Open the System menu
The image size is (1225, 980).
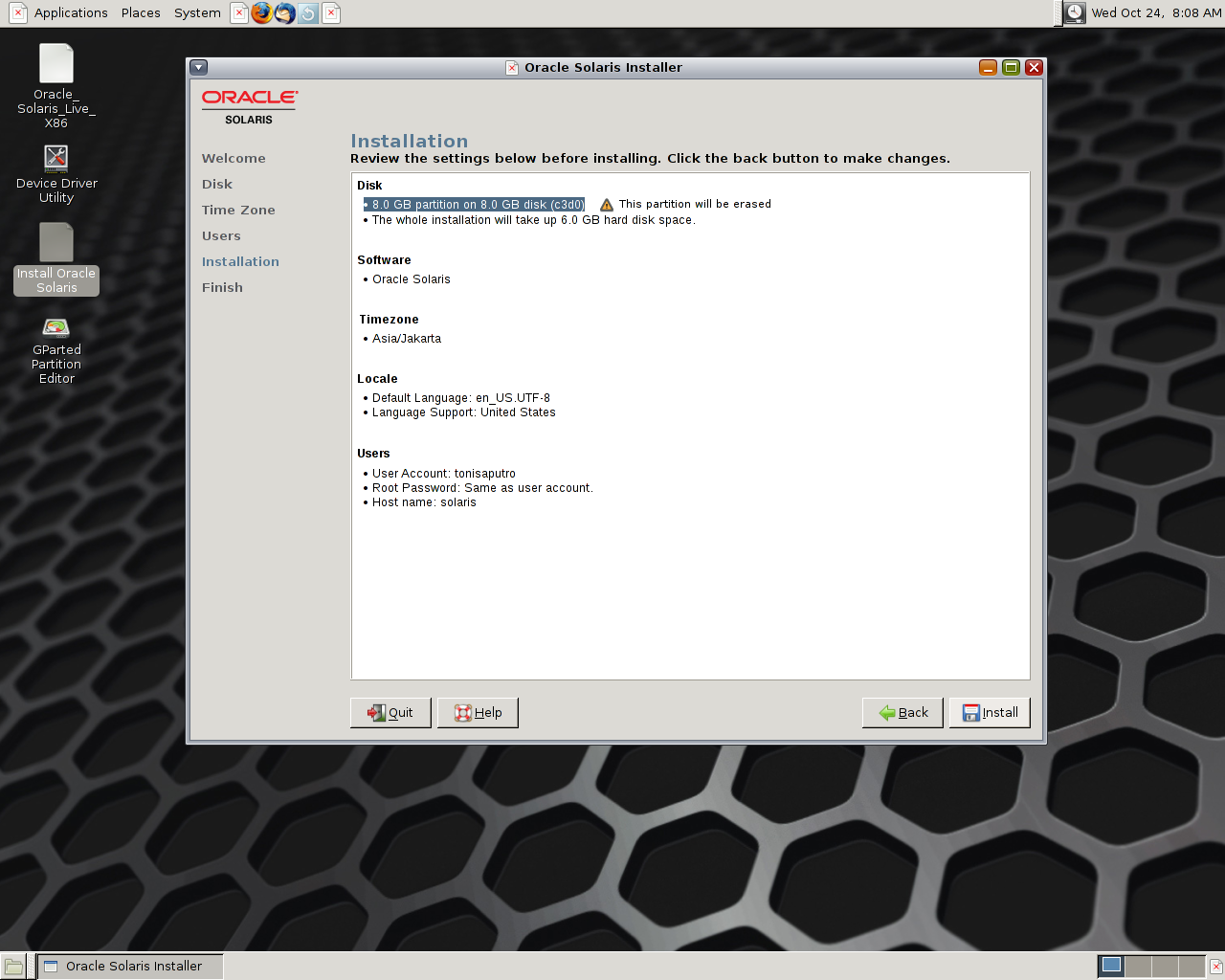tap(196, 12)
